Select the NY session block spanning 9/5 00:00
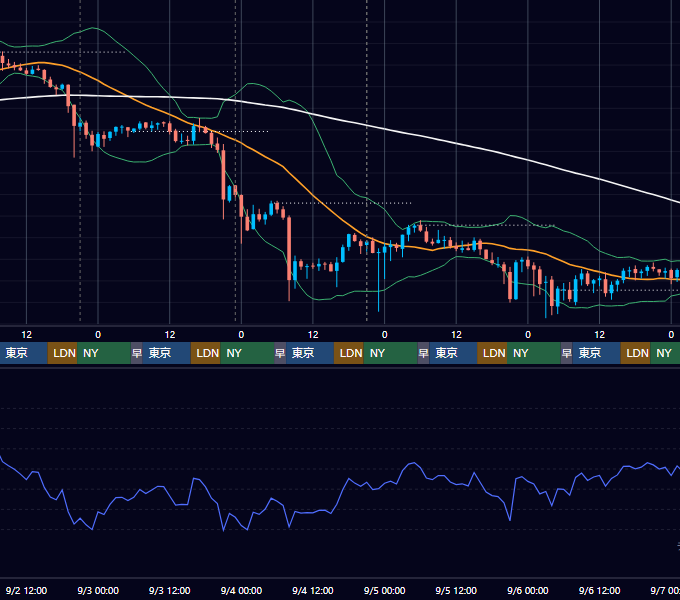Screen dimensions: 680x600 point(390,353)
